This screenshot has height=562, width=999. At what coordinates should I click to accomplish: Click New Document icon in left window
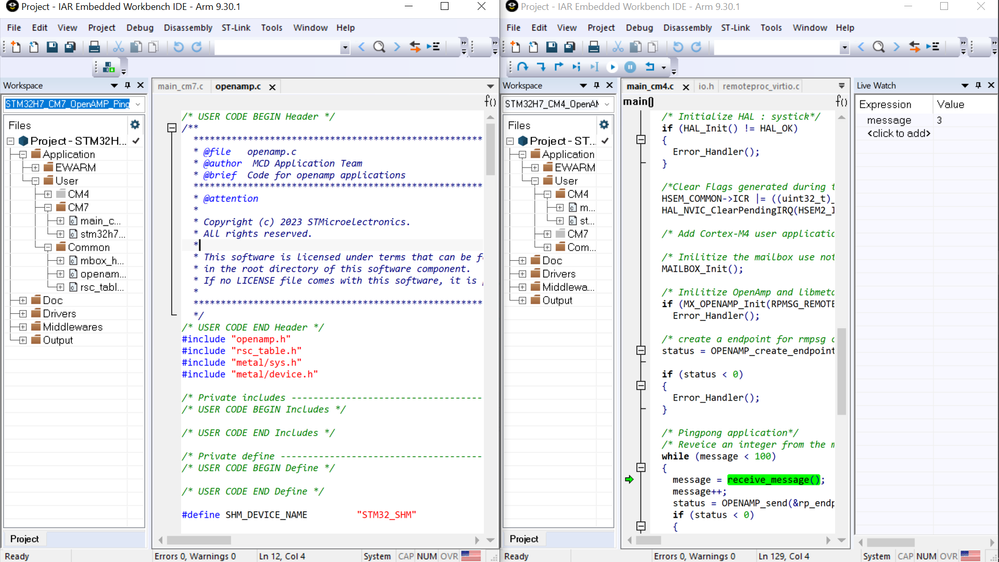(16, 47)
